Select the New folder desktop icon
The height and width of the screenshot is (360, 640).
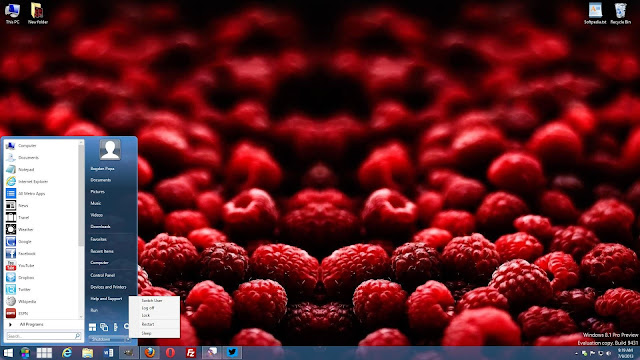pos(38,13)
